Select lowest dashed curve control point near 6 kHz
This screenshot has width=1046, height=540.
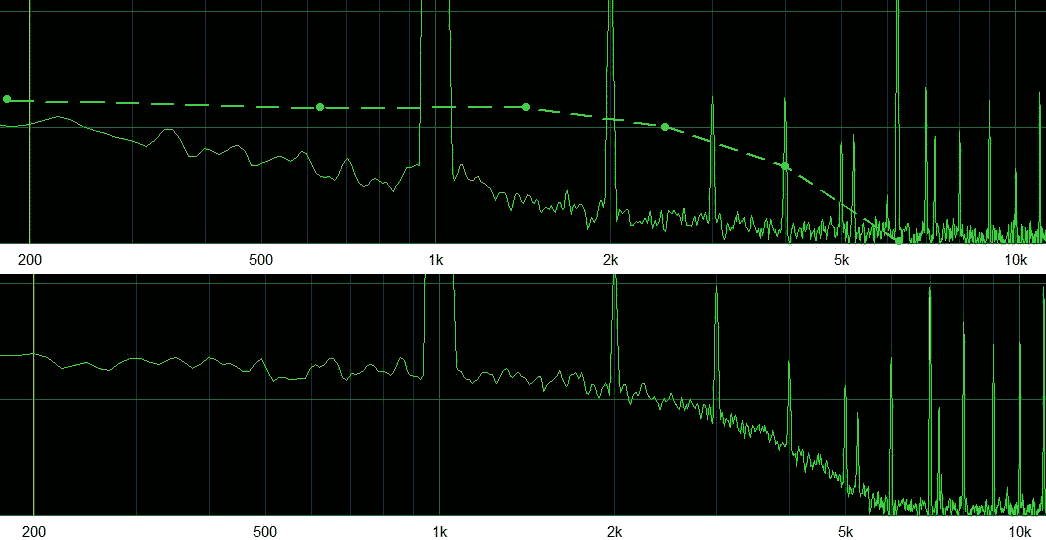899,240
